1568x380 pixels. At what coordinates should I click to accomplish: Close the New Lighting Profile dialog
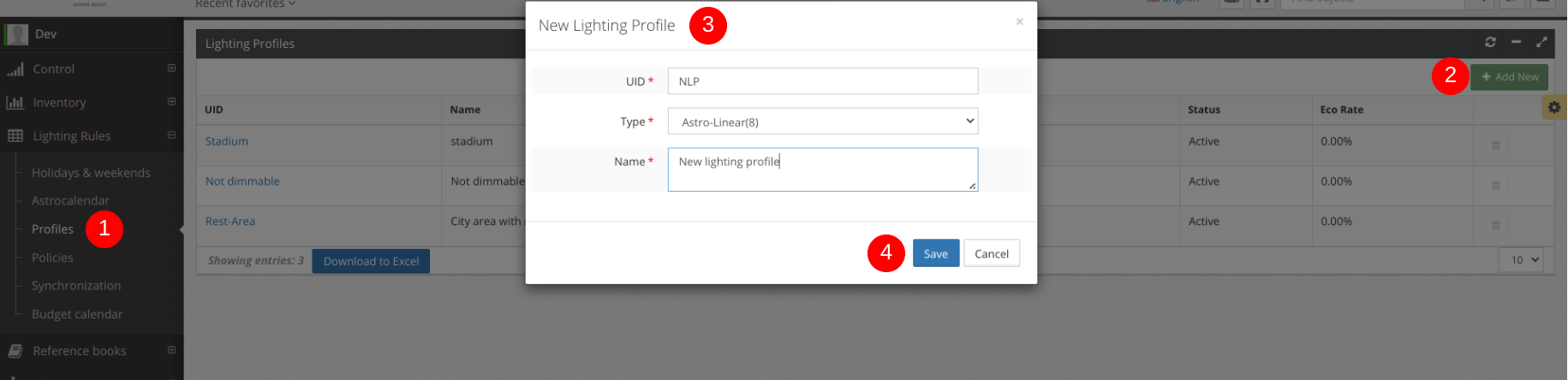(1019, 21)
